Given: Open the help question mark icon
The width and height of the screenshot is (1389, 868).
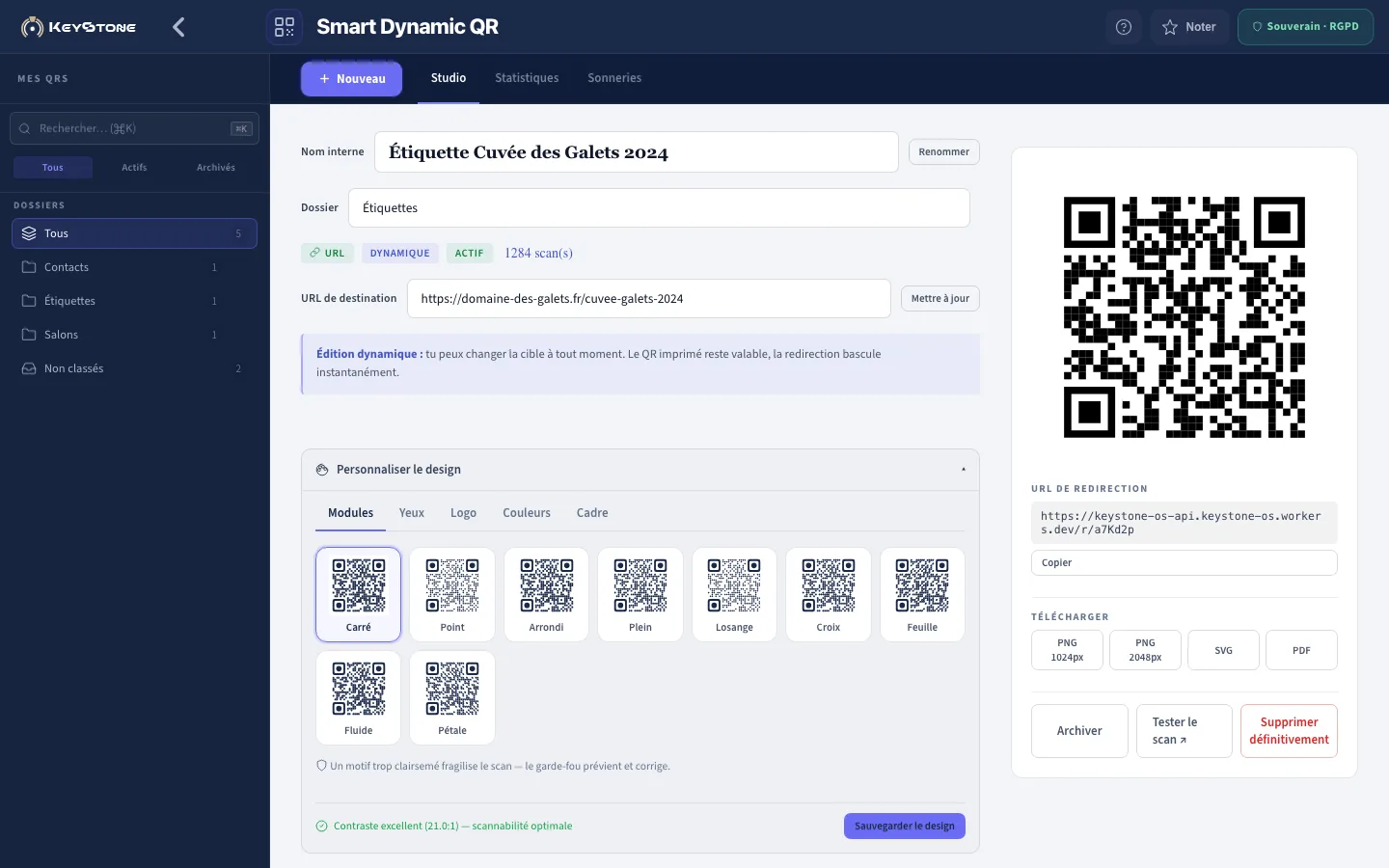Looking at the screenshot, I should tap(1124, 27).
